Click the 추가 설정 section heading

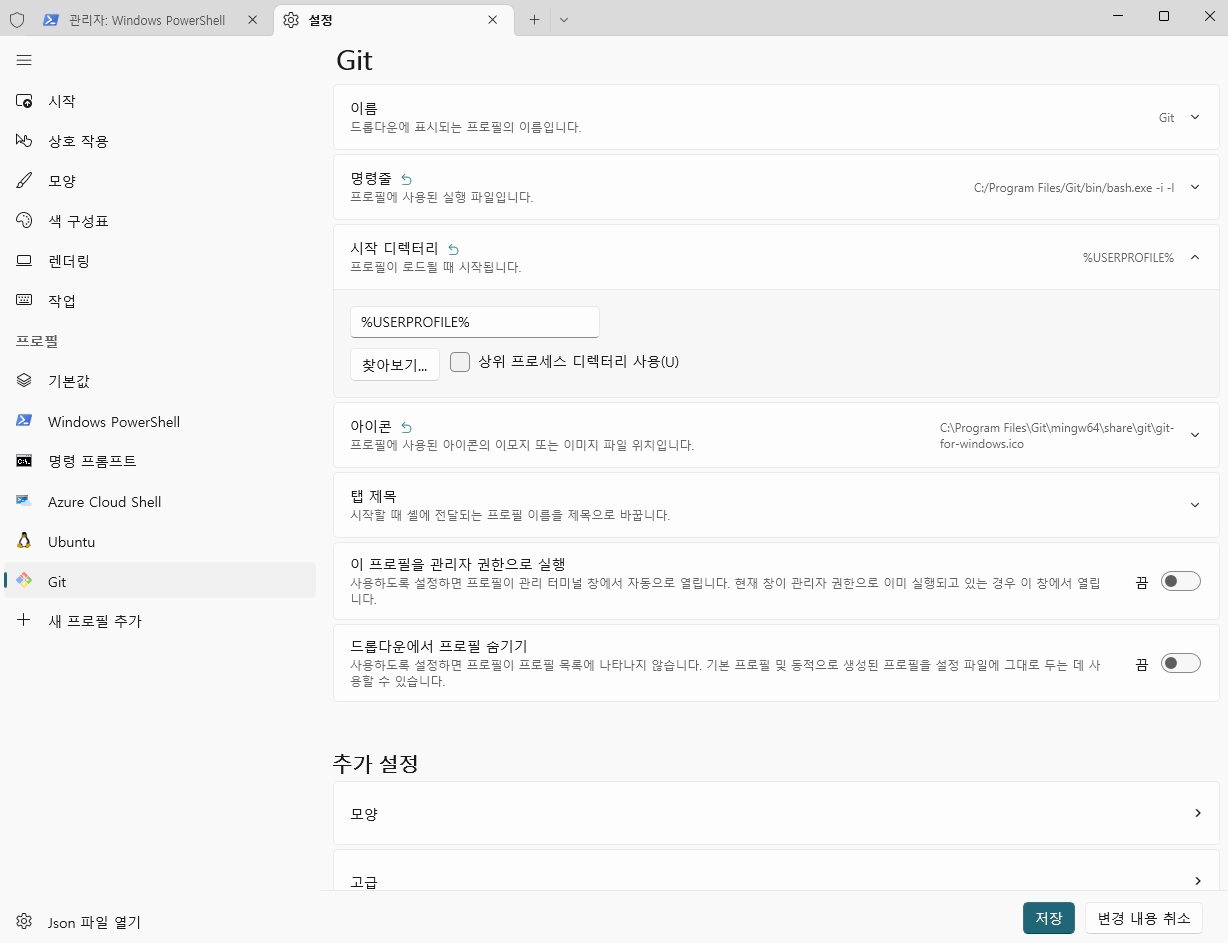point(375,764)
